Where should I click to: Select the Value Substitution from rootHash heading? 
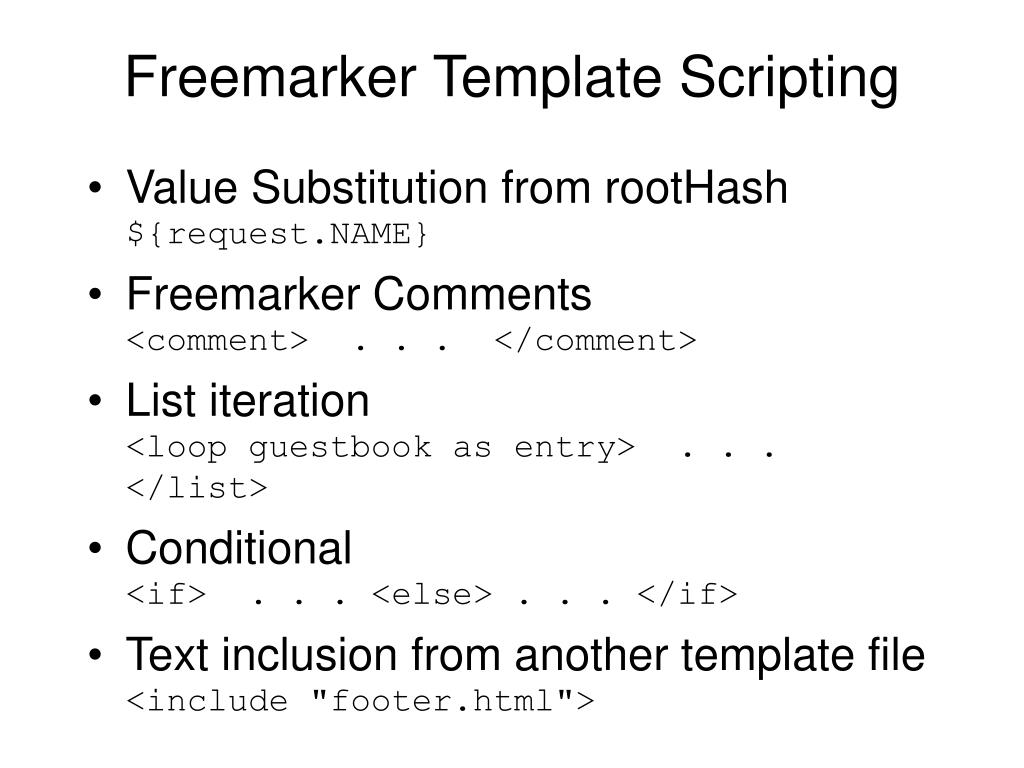[x=457, y=187]
